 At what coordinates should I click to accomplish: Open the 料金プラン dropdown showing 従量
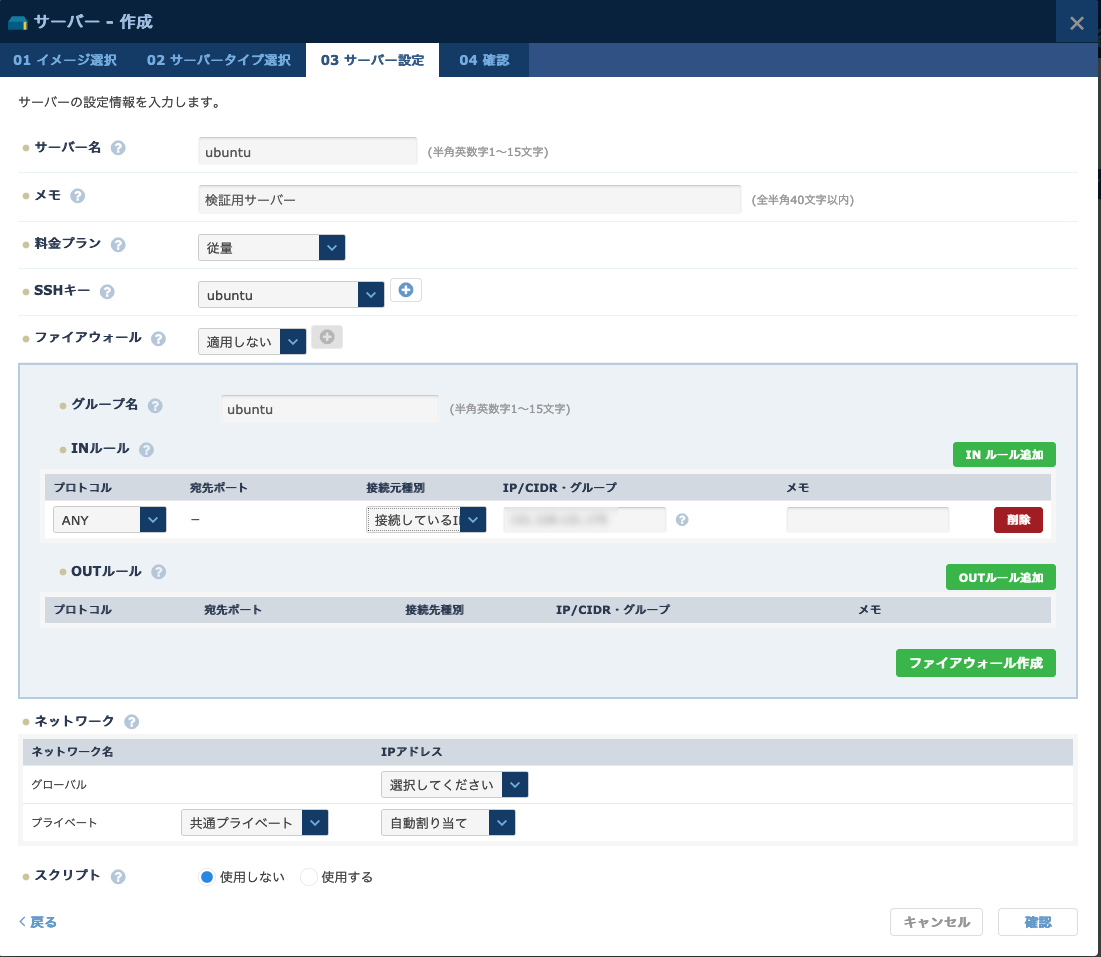[271, 247]
